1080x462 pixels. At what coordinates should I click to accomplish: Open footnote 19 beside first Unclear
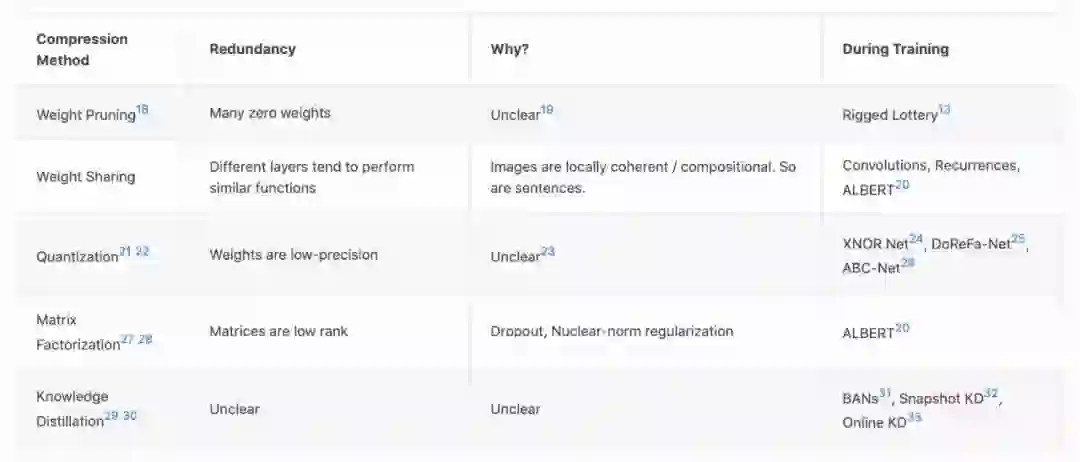click(x=547, y=110)
